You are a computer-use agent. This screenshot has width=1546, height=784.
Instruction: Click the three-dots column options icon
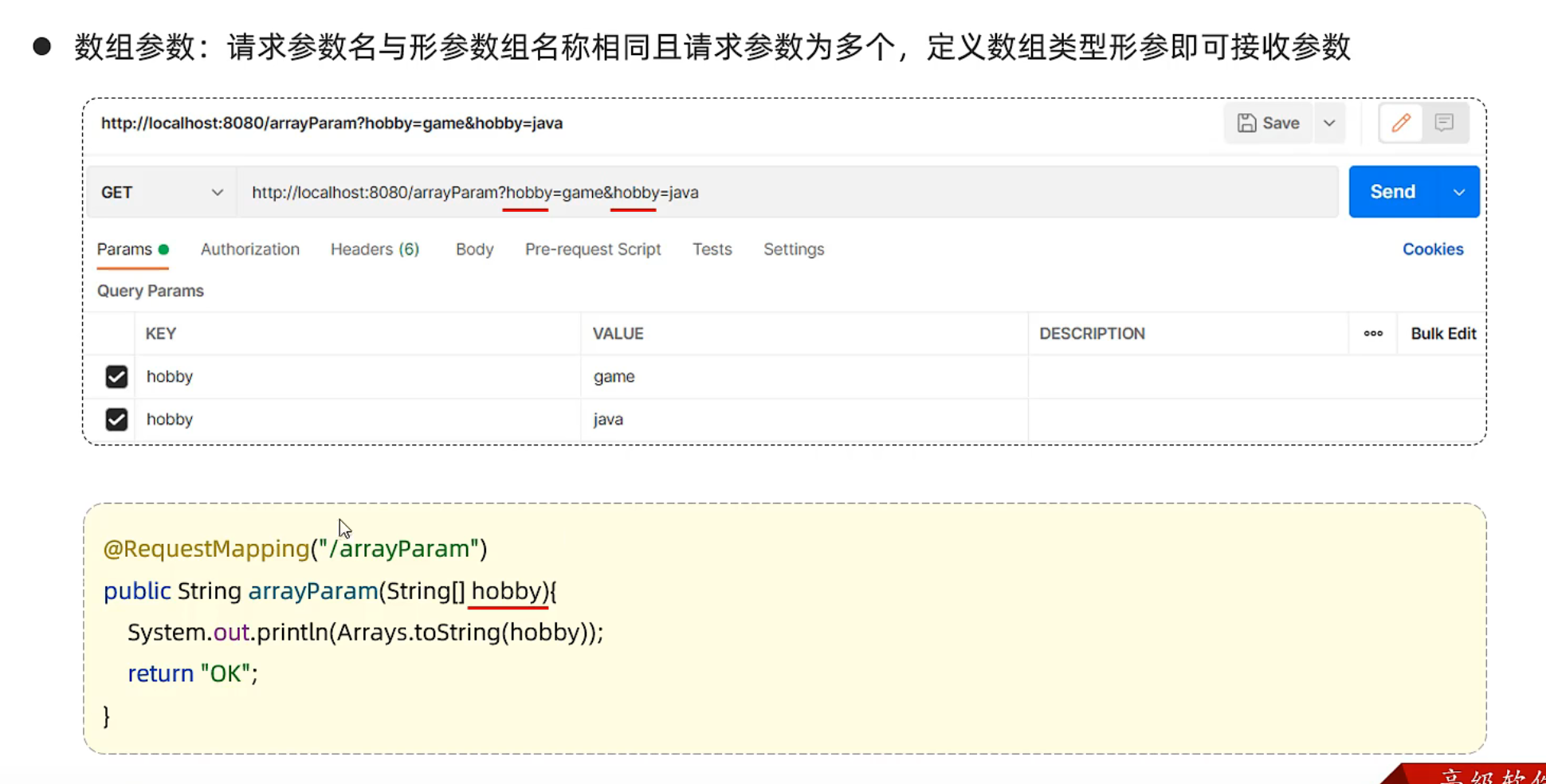coord(1373,334)
